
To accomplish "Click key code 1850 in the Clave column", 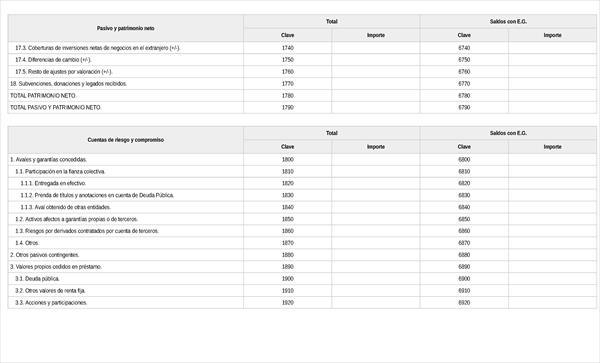I will (287, 219).
